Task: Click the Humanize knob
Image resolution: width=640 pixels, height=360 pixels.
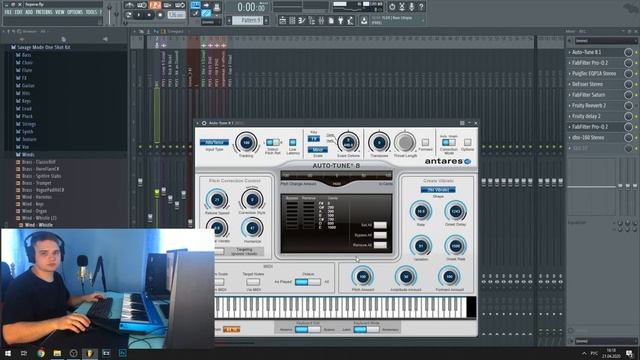Action: [252, 228]
